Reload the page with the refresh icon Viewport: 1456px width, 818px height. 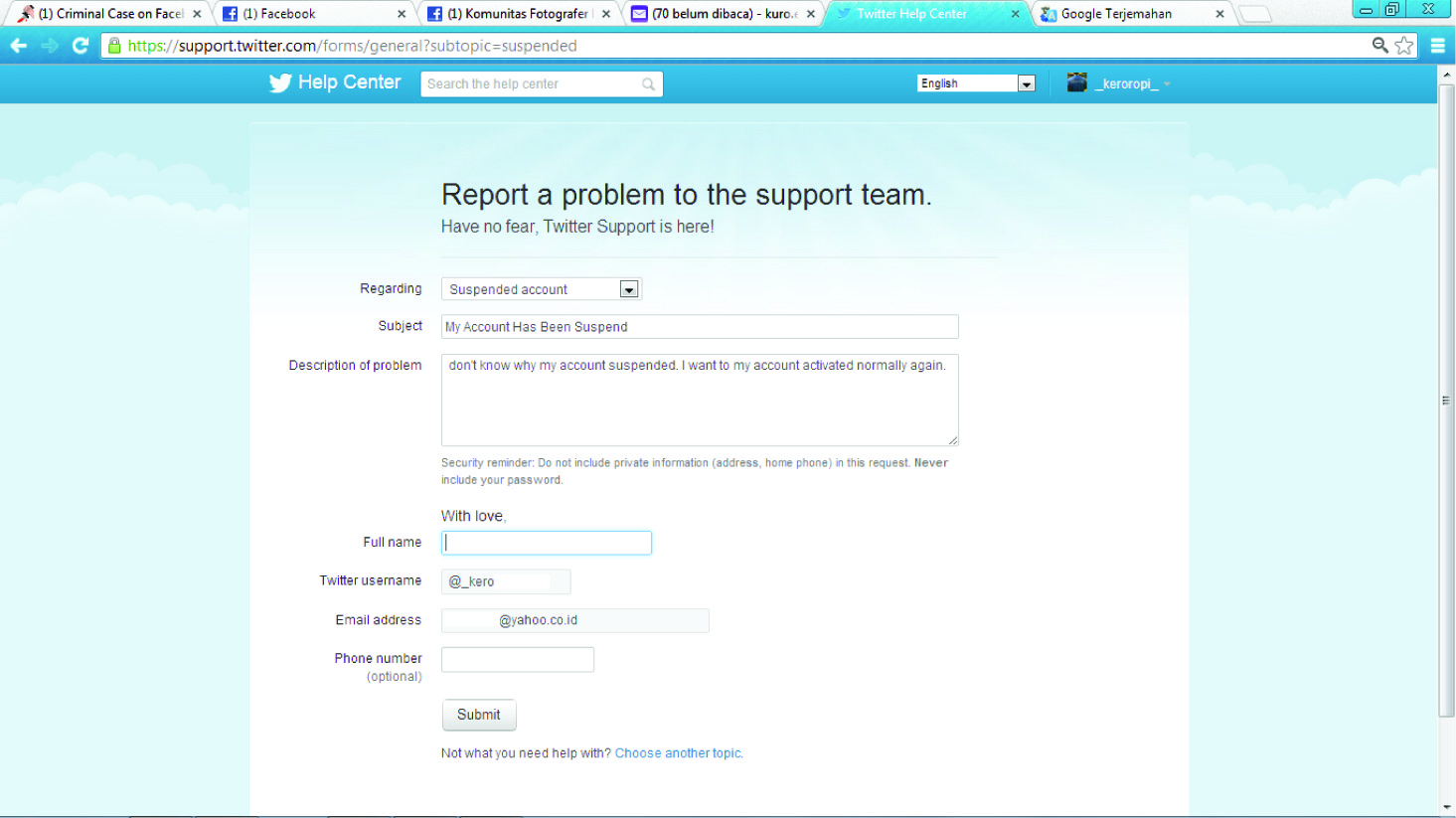(81, 46)
